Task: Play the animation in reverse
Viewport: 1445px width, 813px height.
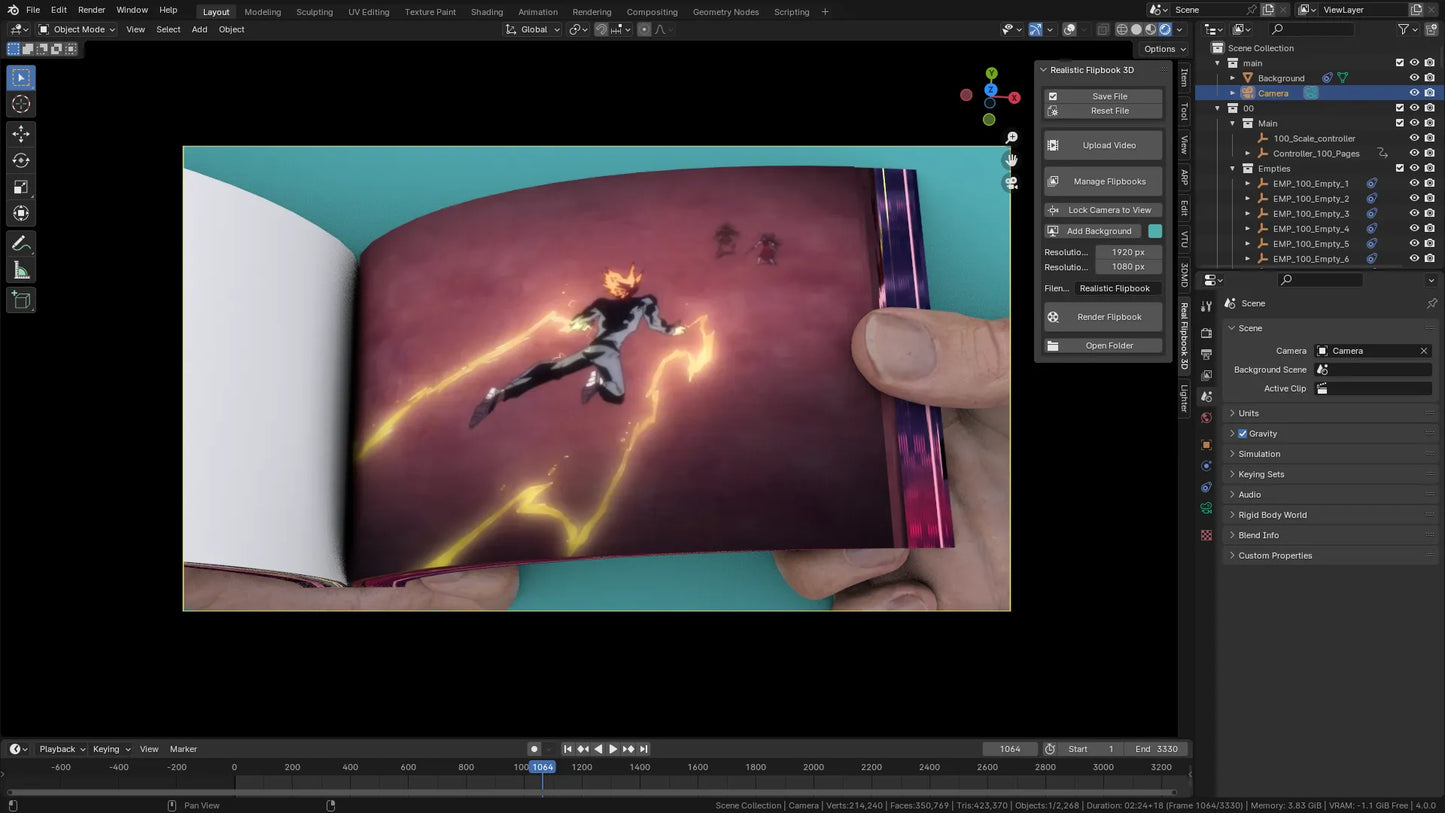Action: coord(598,749)
